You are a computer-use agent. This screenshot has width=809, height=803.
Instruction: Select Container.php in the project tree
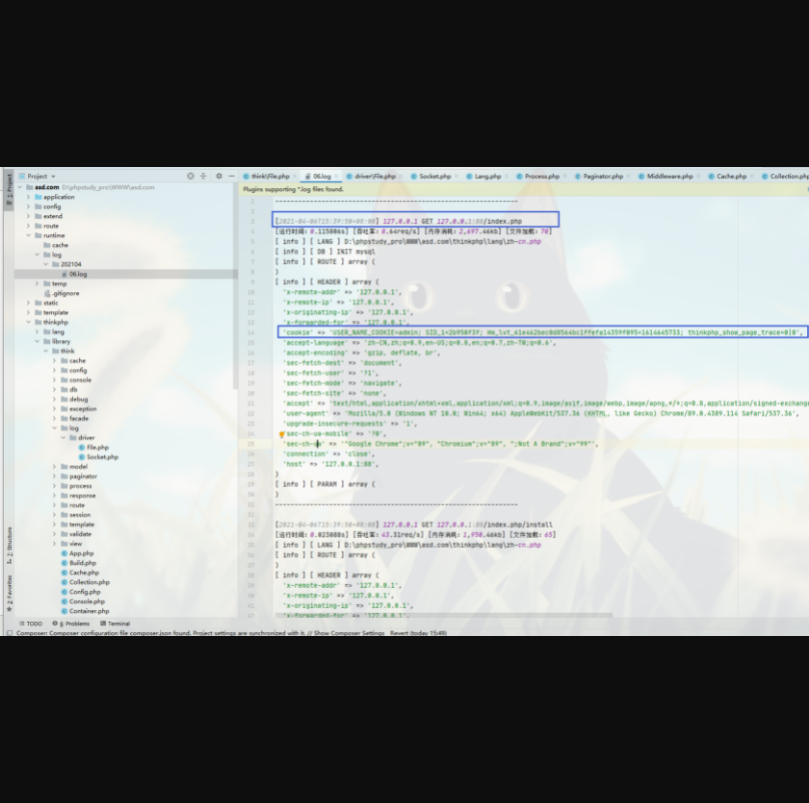[88, 611]
